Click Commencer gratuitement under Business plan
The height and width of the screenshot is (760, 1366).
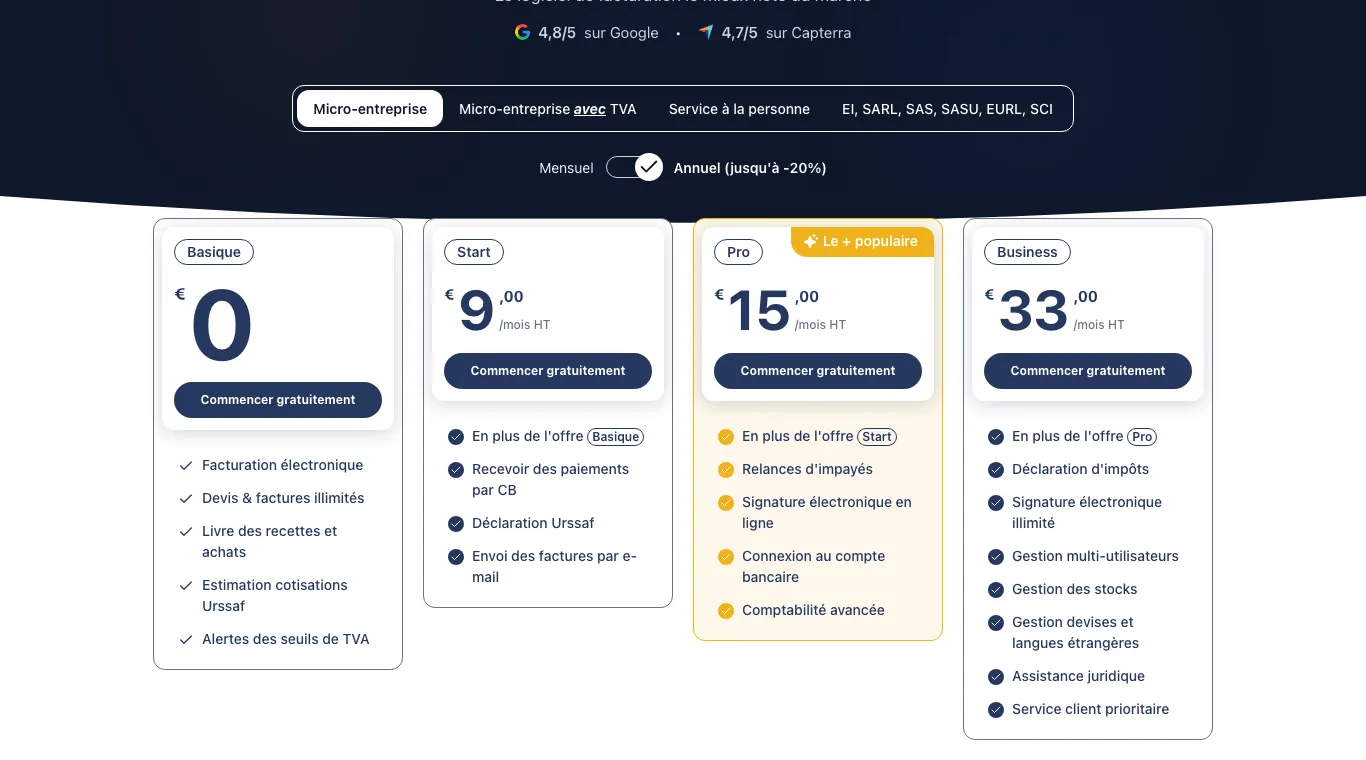[1088, 371]
